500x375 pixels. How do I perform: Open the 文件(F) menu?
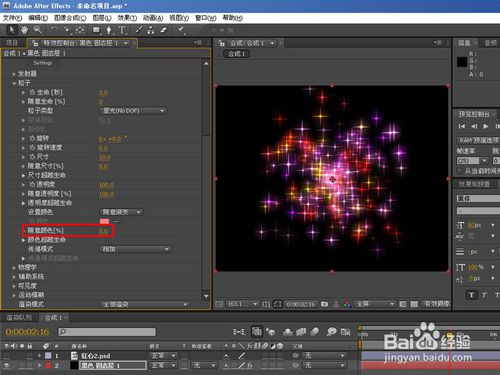[x=12, y=18]
